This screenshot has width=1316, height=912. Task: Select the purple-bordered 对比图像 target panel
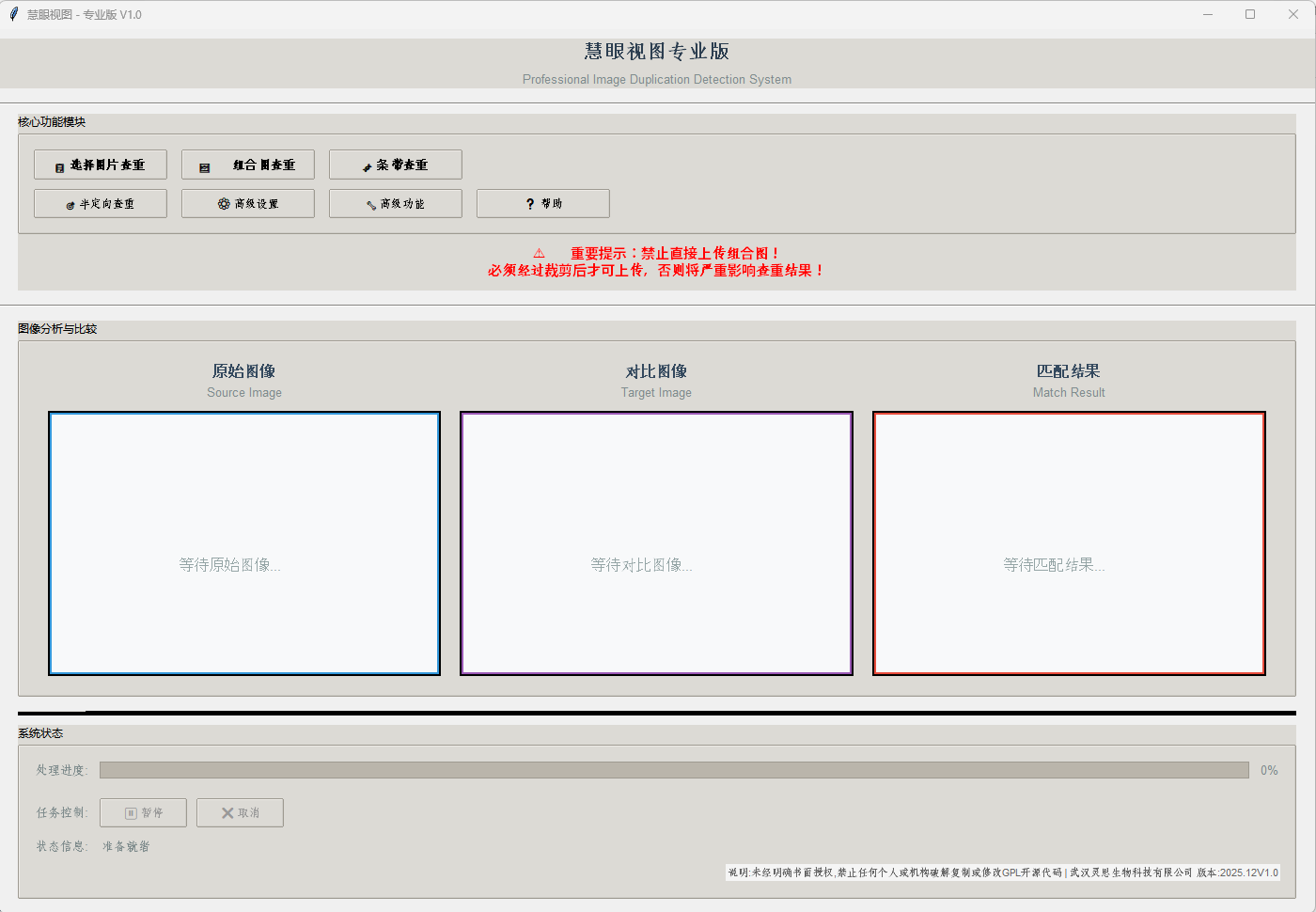coord(656,543)
